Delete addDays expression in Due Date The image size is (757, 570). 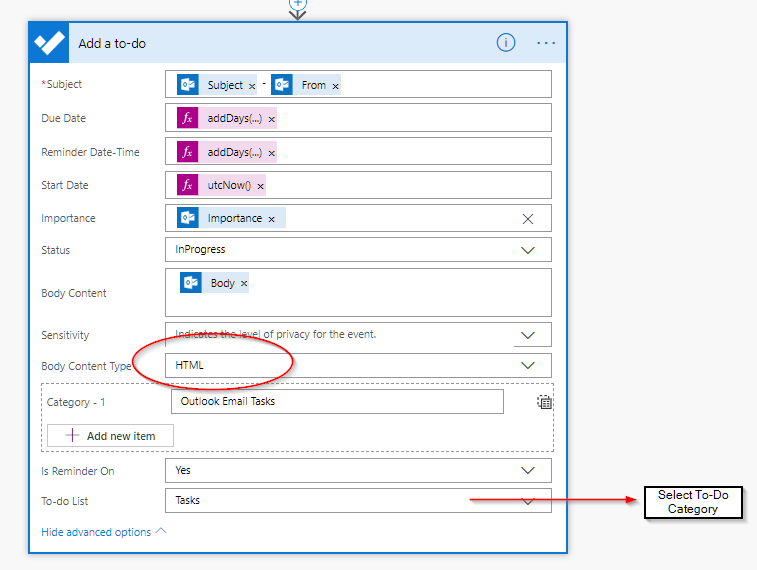(272, 119)
